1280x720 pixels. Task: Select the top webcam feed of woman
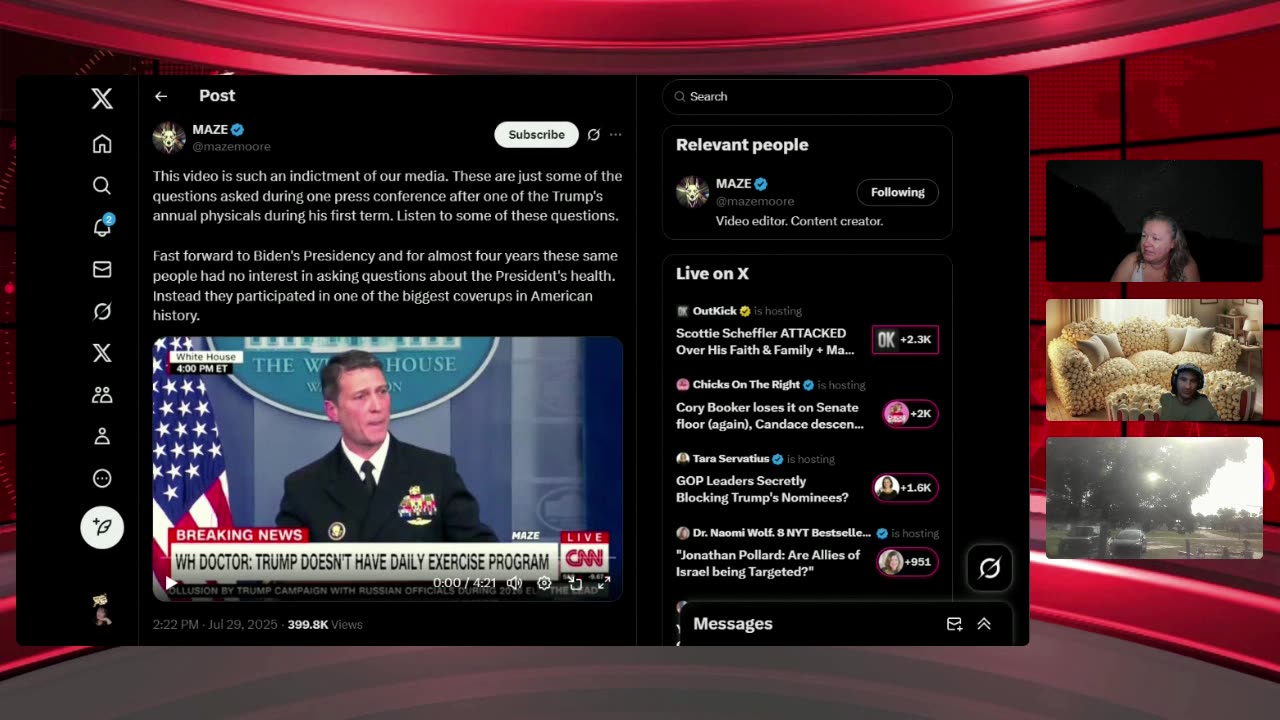[x=1154, y=221]
